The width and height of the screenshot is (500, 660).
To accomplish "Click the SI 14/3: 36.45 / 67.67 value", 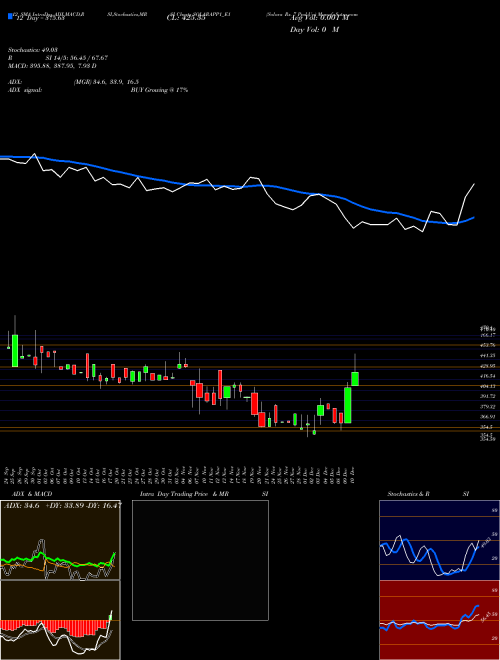I will (78, 58).
